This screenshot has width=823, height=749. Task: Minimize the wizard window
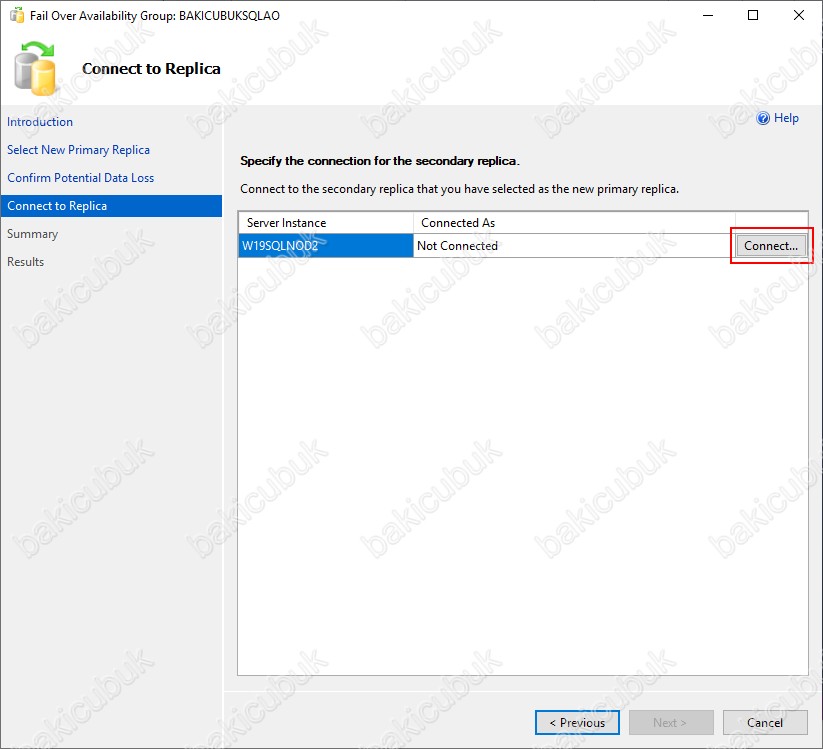coord(708,15)
